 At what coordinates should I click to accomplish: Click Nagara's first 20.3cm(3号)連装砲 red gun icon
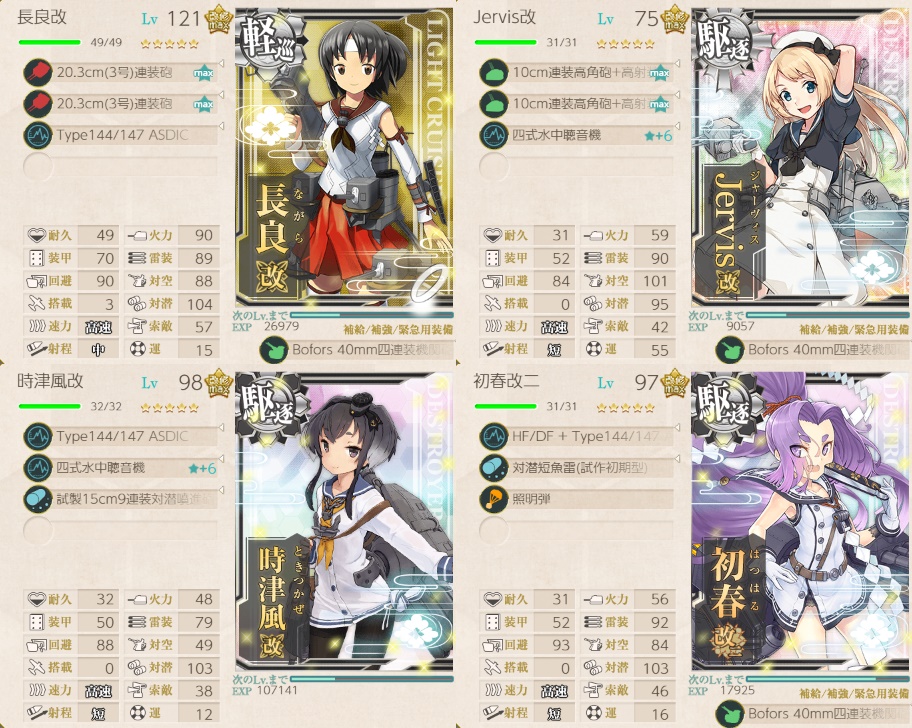pos(38,73)
